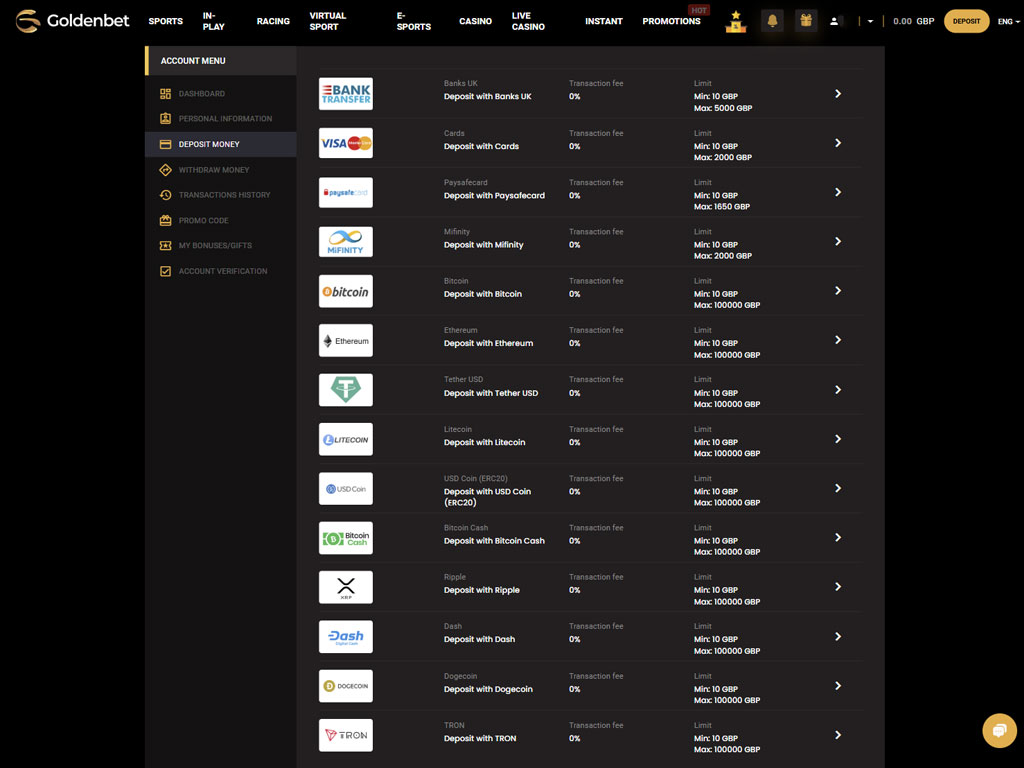Viewport: 1024px width, 768px height.
Task: Click the Personal Information badge icon
Action: coord(165,118)
